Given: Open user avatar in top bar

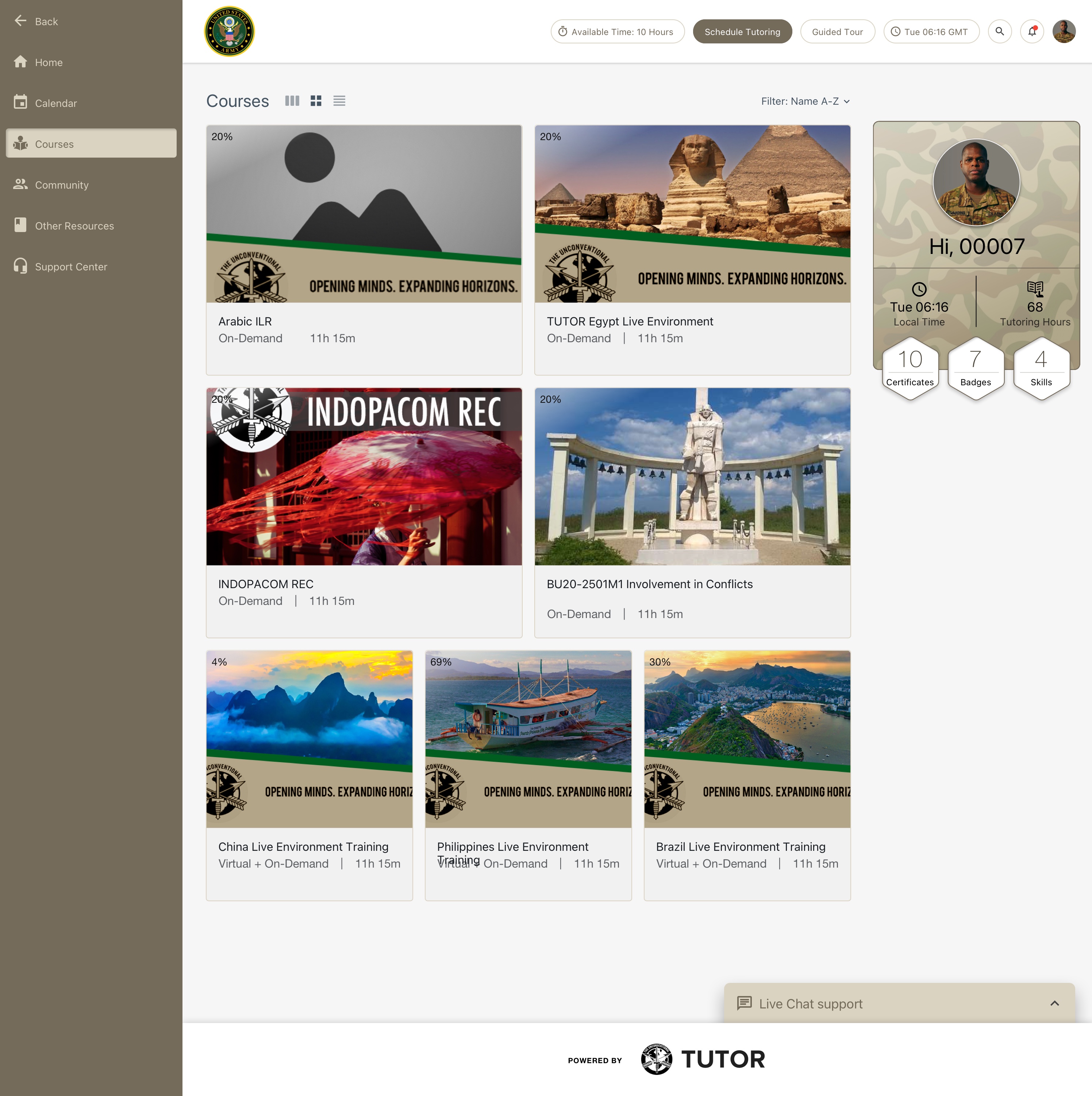Looking at the screenshot, I should click(x=1064, y=32).
